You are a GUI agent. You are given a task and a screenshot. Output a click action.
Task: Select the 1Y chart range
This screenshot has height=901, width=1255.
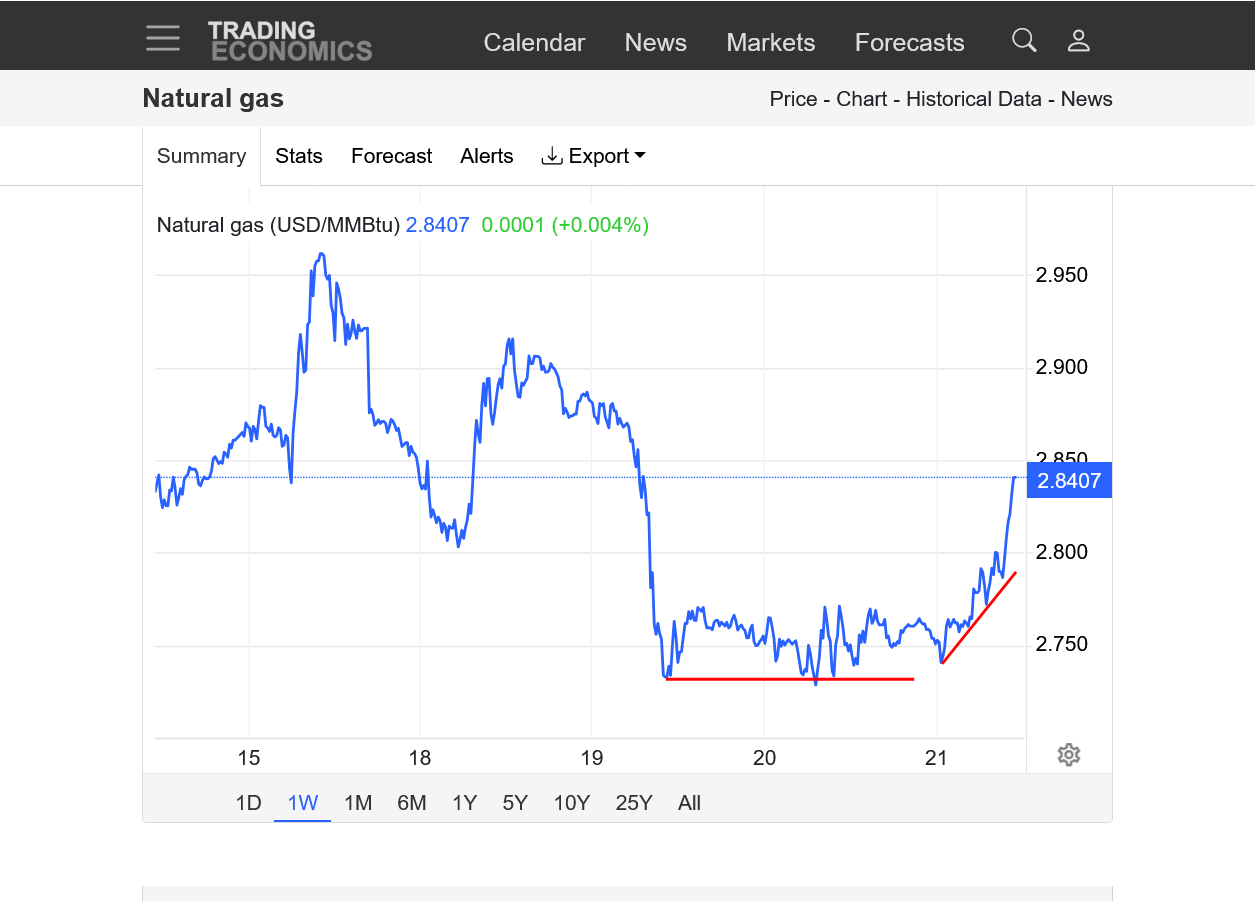point(464,803)
